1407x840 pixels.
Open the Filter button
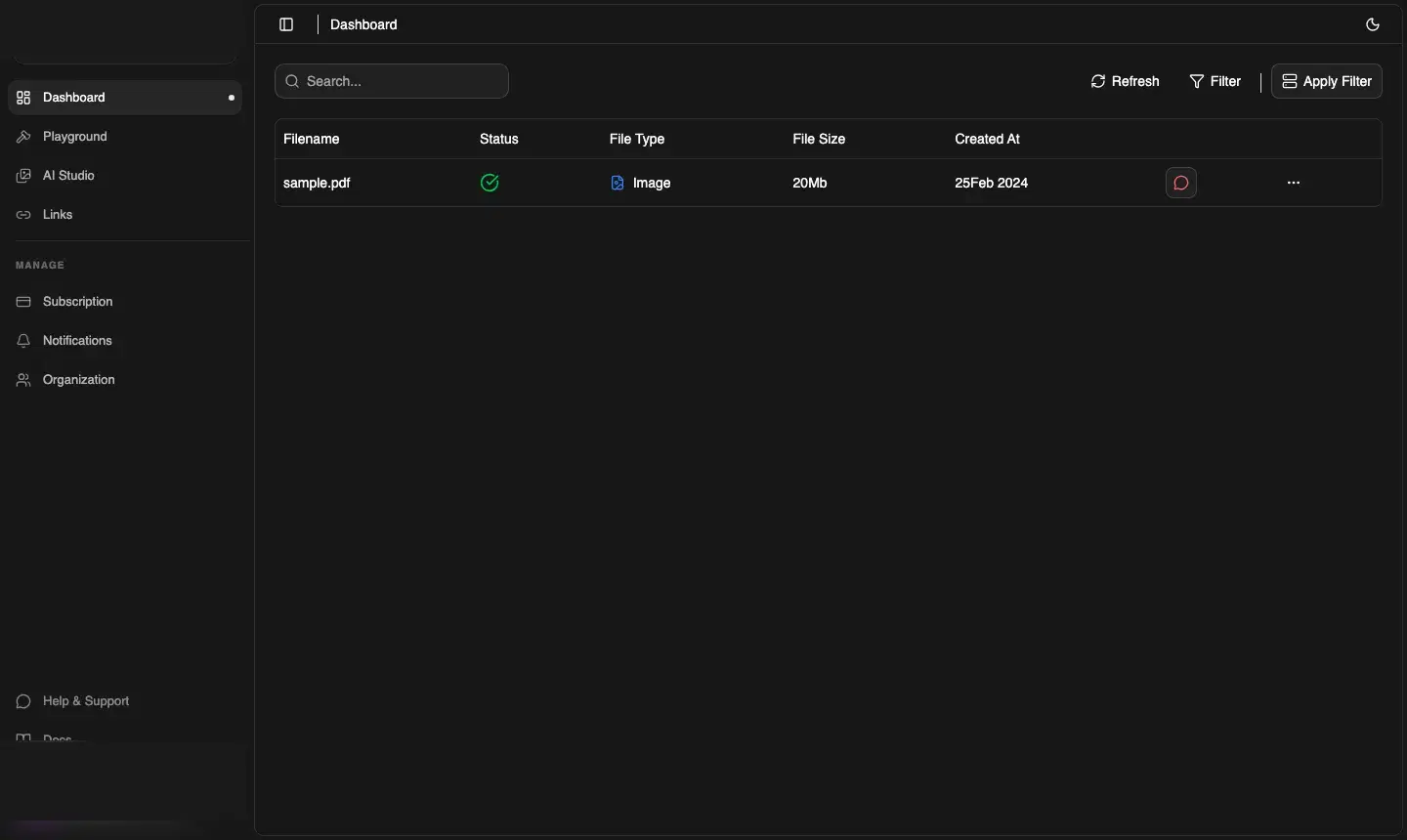(1215, 81)
